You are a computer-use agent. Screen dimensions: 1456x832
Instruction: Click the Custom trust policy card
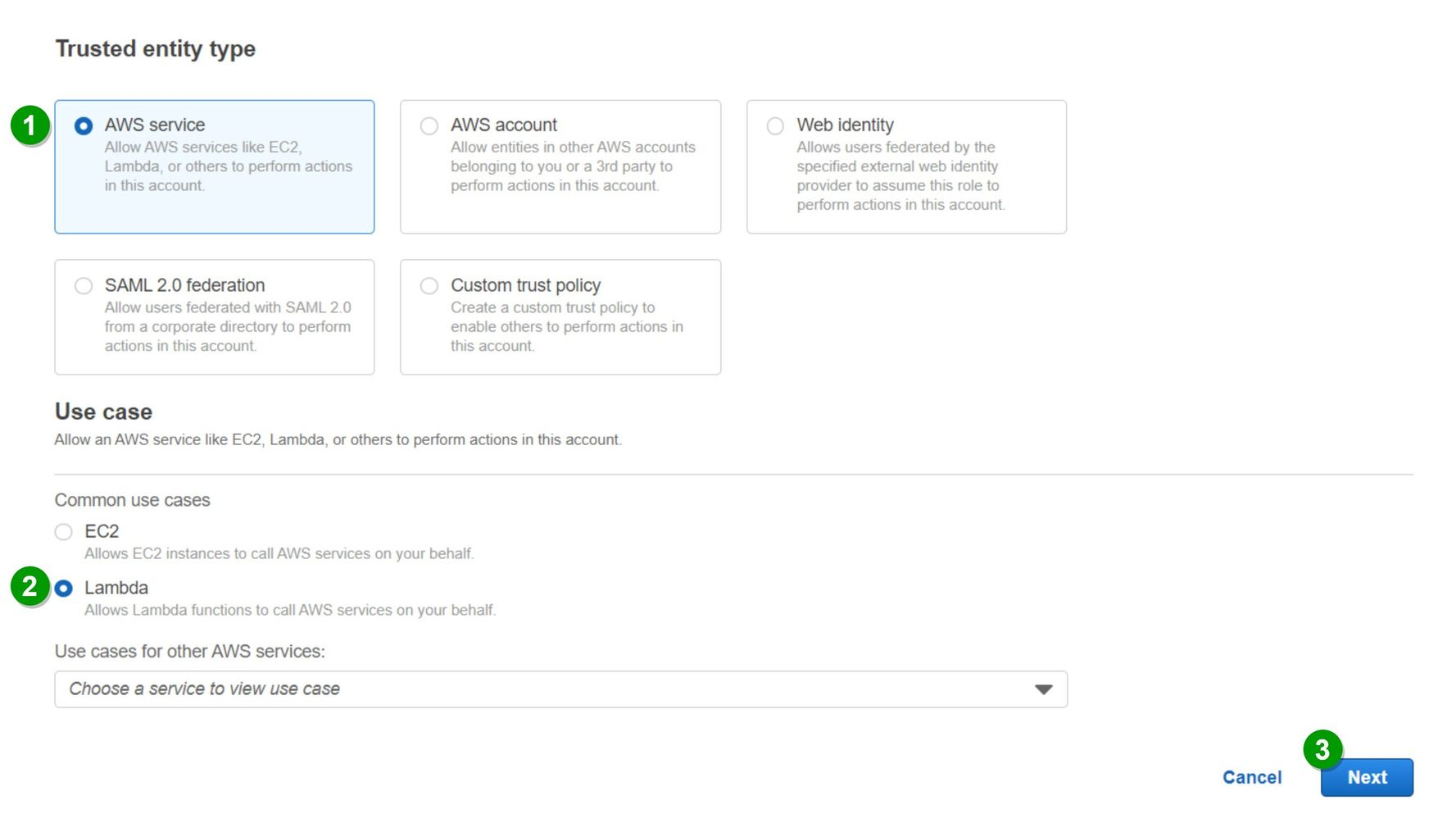pos(560,317)
